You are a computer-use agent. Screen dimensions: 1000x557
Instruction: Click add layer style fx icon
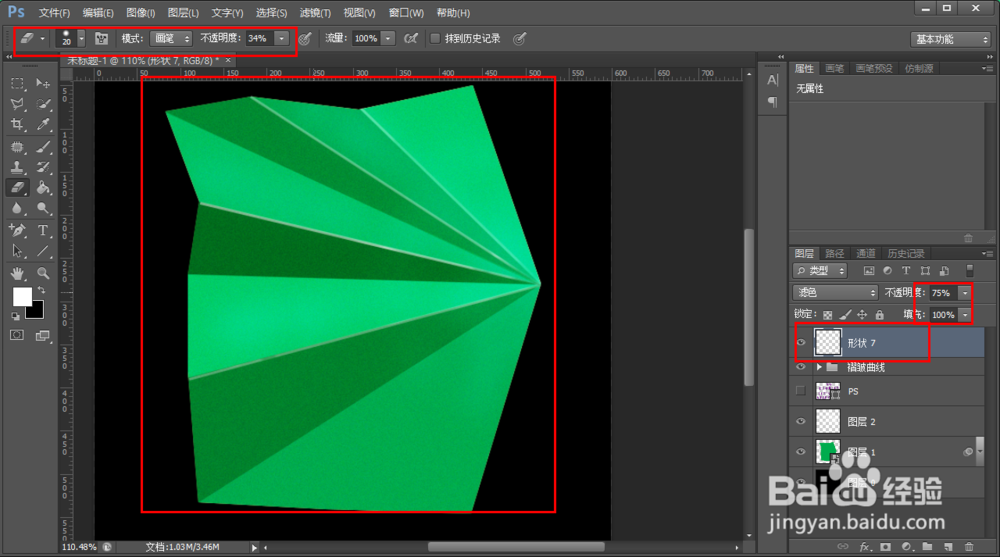[x=864, y=547]
